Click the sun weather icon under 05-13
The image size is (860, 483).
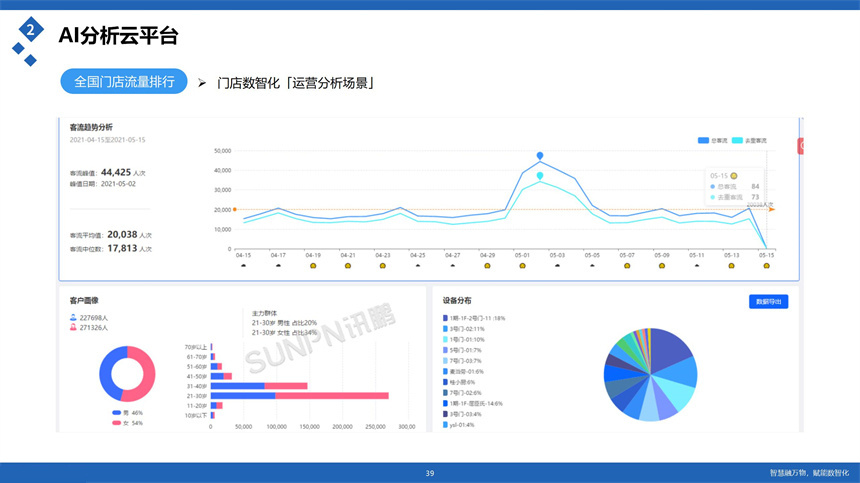coord(732,266)
